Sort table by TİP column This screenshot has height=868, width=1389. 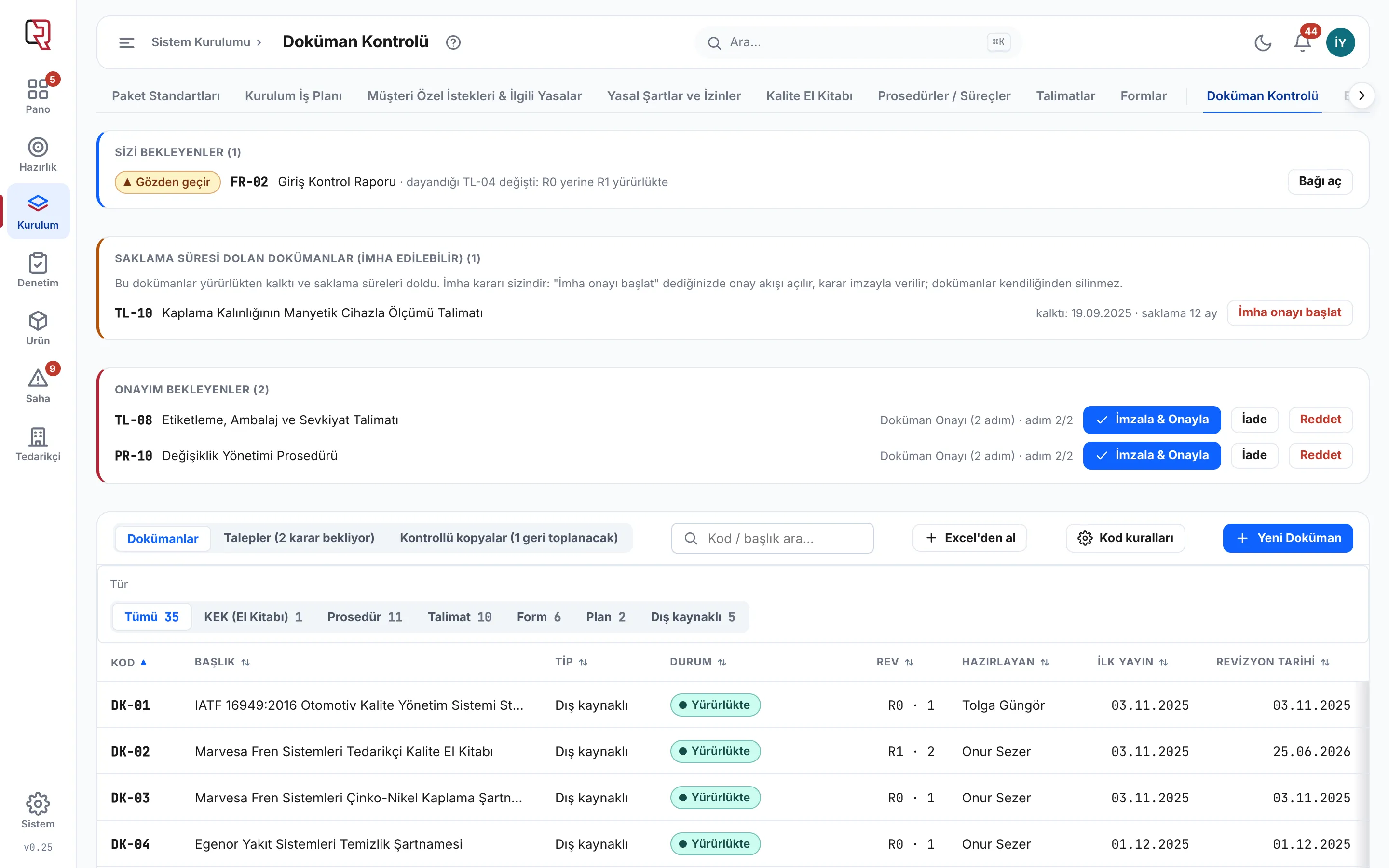pyautogui.click(x=571, y=662)
